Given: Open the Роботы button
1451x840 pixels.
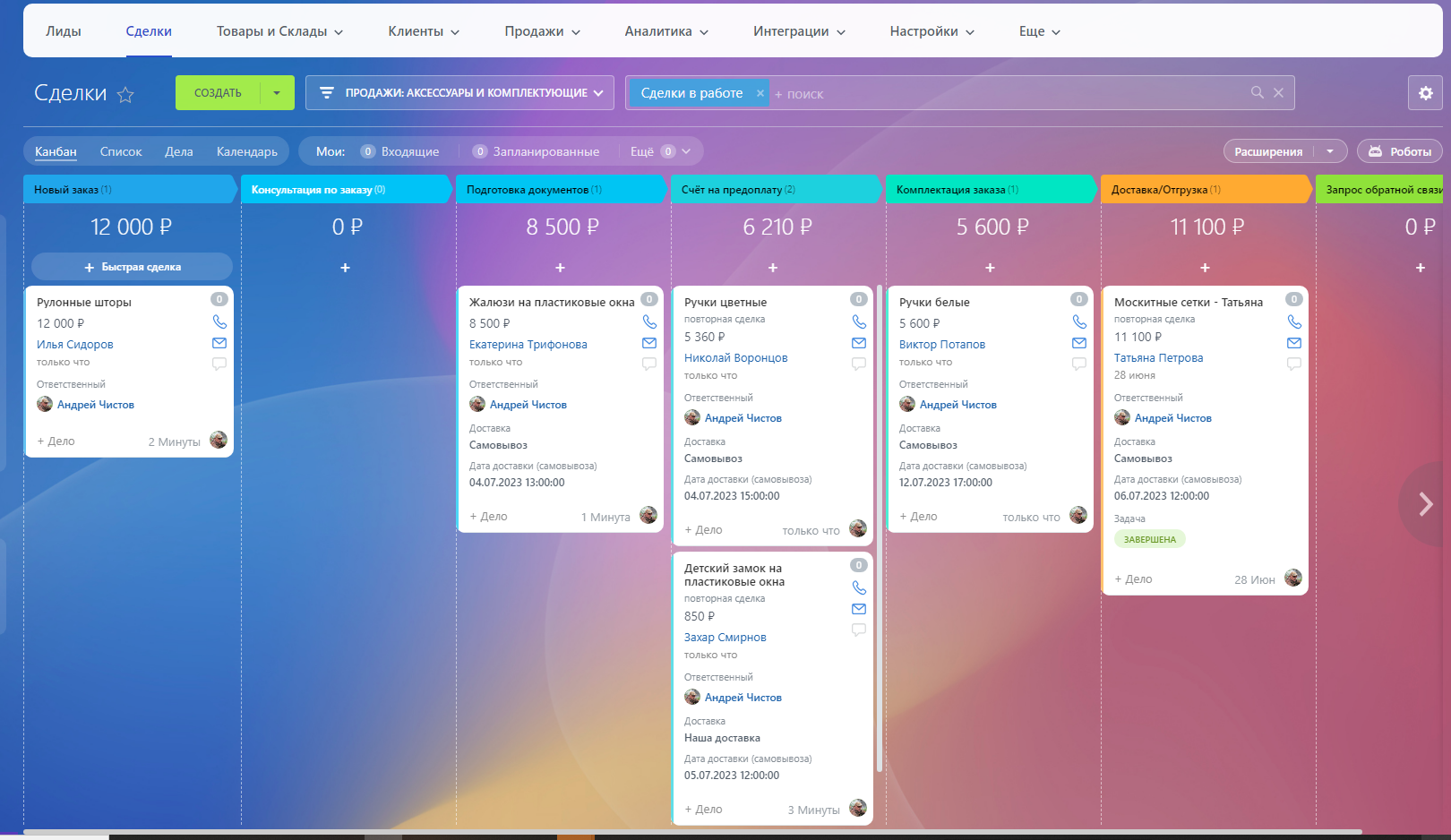Looking at the screenshot, I should tap(1400, 151).
